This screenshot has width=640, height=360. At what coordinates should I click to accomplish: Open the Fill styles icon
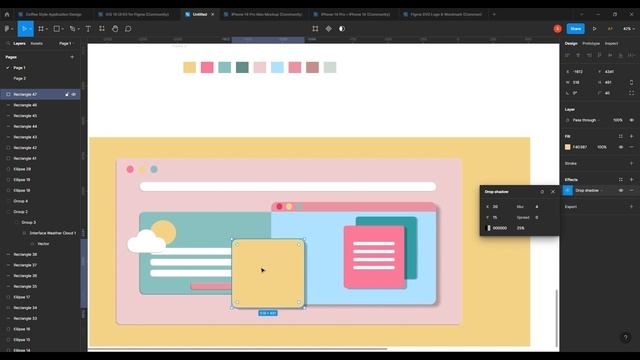[x=621, y=136]
